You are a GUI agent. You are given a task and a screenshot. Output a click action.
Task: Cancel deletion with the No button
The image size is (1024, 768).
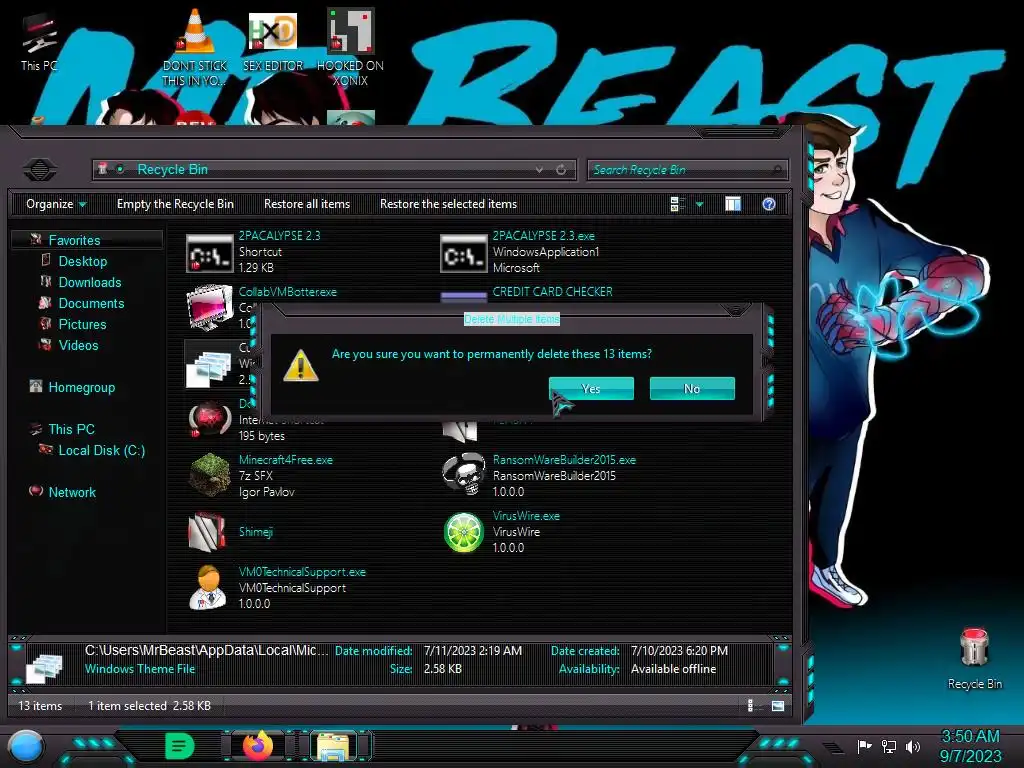(692, 389)
